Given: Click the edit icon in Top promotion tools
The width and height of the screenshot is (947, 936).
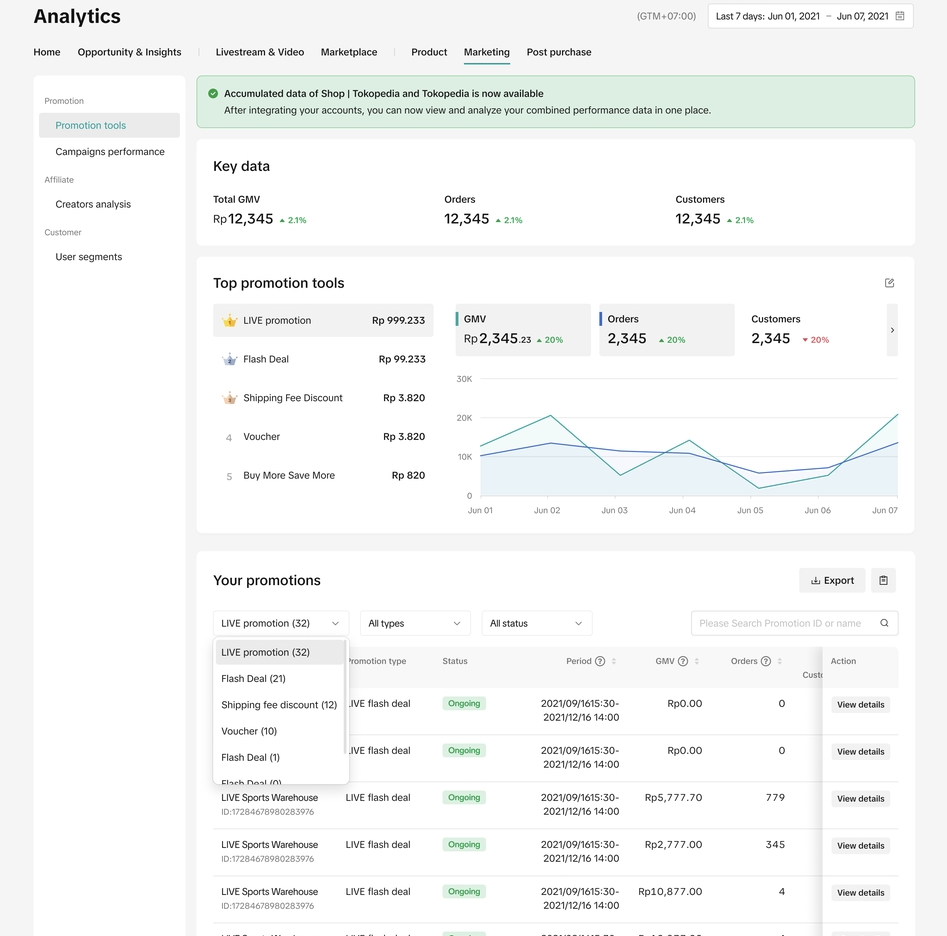Looking at the screenshot, I should pyautogui.click(x=889, y=283).
